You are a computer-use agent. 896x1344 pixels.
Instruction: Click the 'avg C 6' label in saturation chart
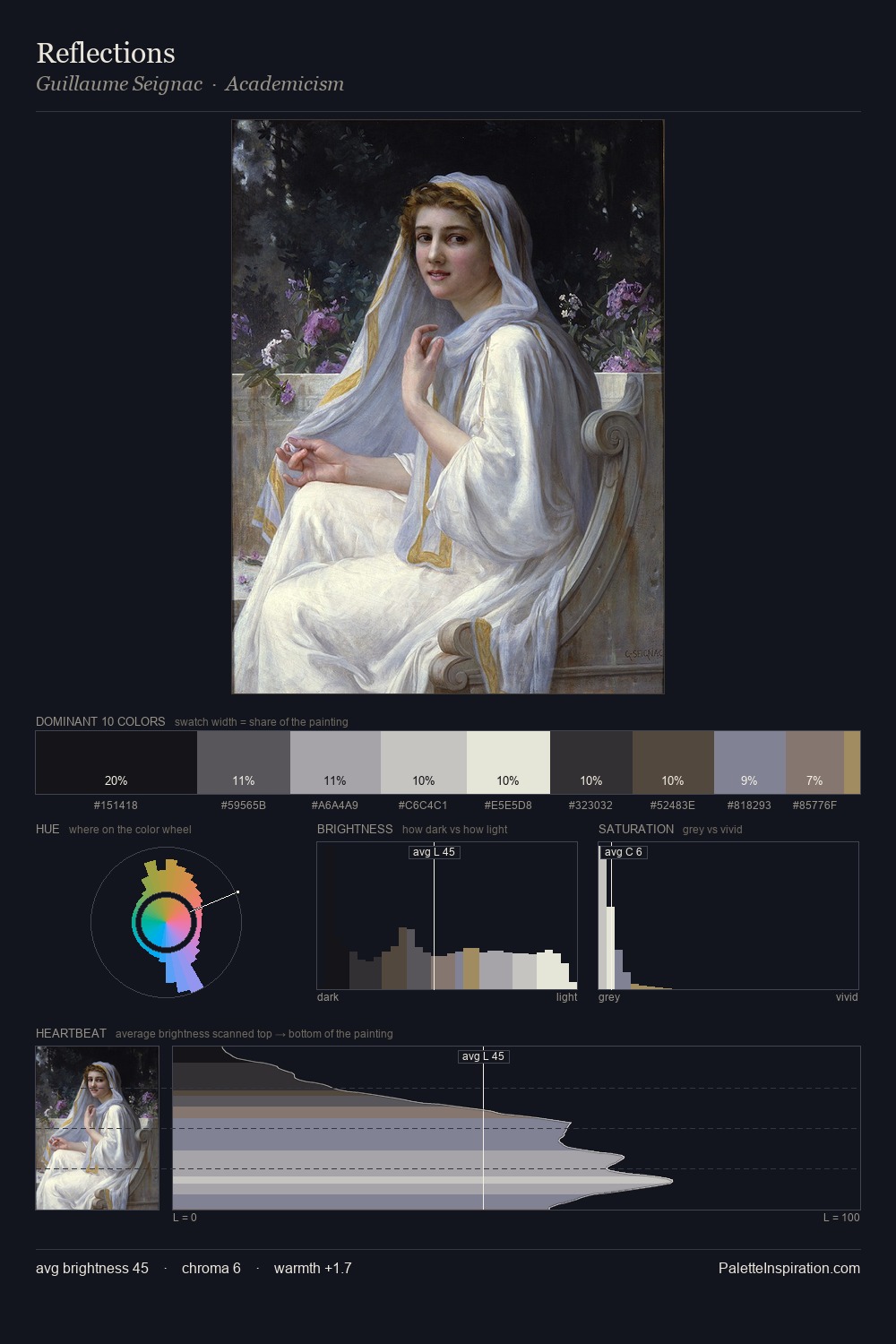point(624,852)
